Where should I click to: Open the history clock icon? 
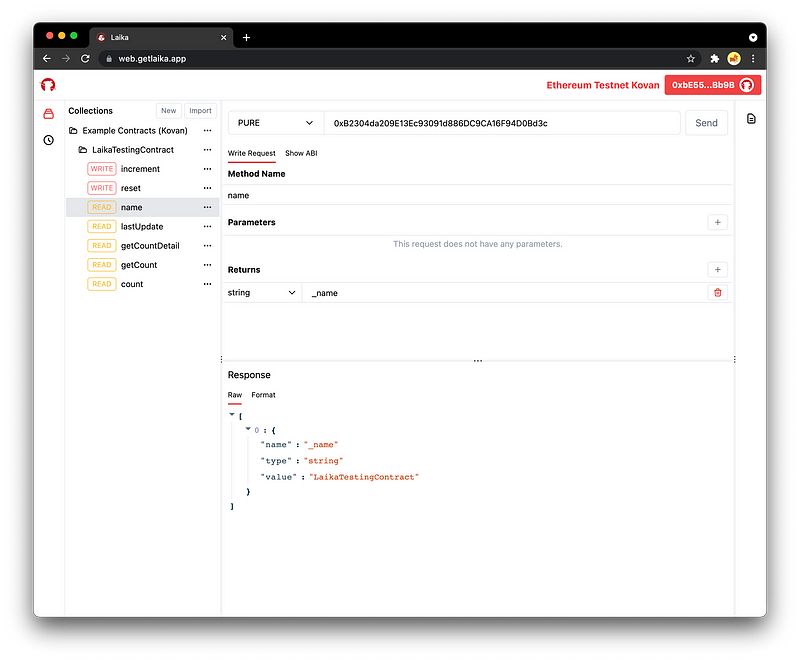48,140
